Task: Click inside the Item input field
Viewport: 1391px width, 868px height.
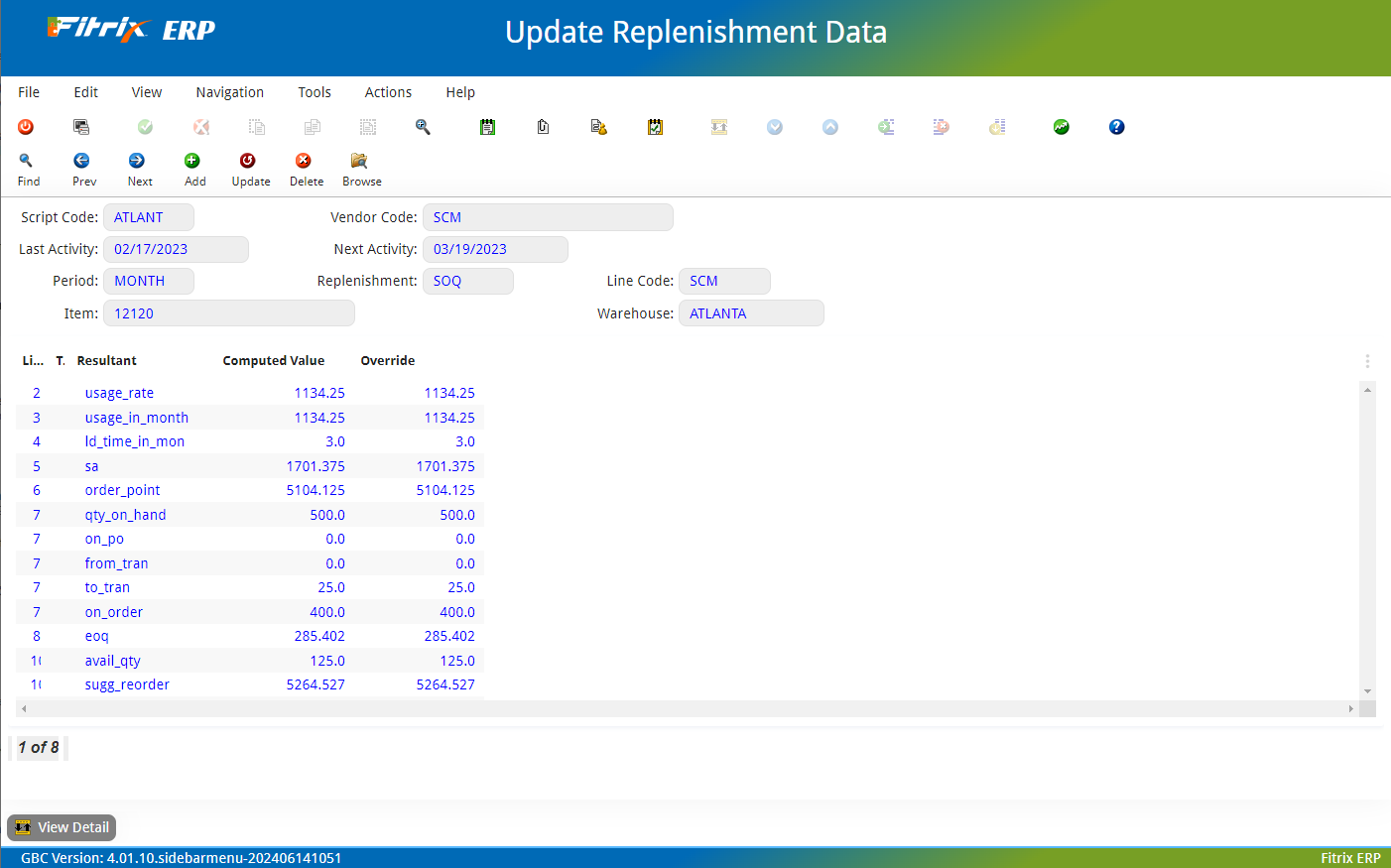Action: click(228, 312)
